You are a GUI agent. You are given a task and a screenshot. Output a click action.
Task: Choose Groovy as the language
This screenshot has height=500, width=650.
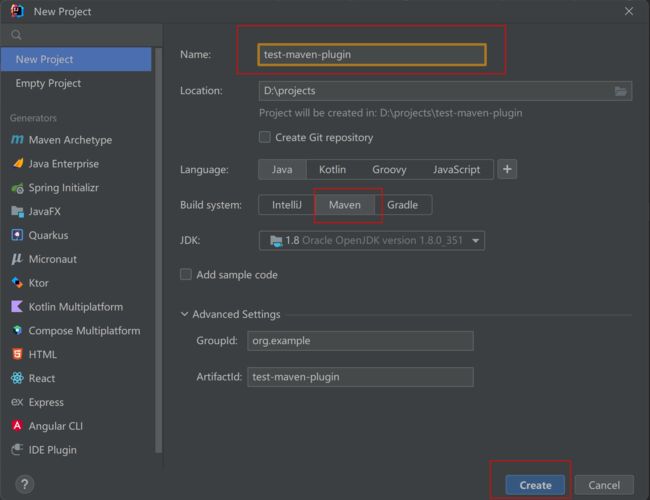pyautogui.click(x=389, y=169)
